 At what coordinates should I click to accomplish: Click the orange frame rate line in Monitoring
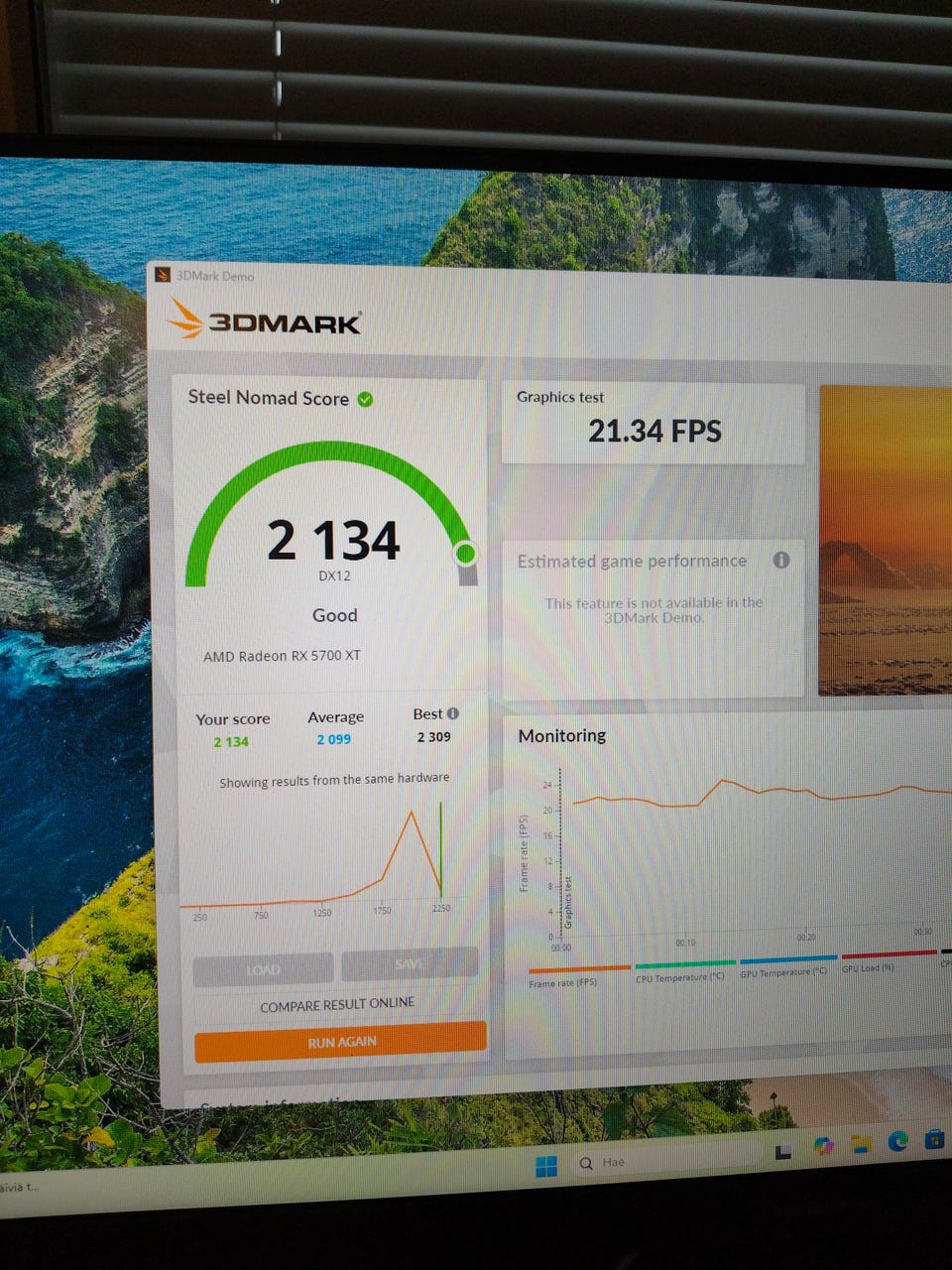[x=764, y=791]
